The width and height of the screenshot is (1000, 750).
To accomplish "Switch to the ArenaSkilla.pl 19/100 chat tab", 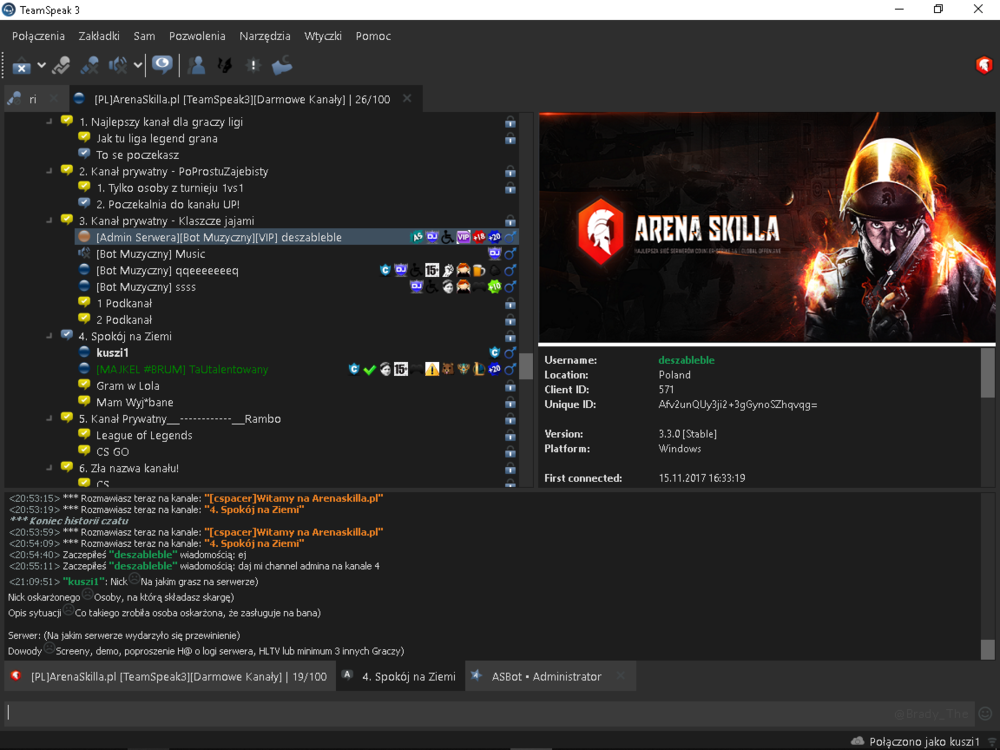I will 170,677.
